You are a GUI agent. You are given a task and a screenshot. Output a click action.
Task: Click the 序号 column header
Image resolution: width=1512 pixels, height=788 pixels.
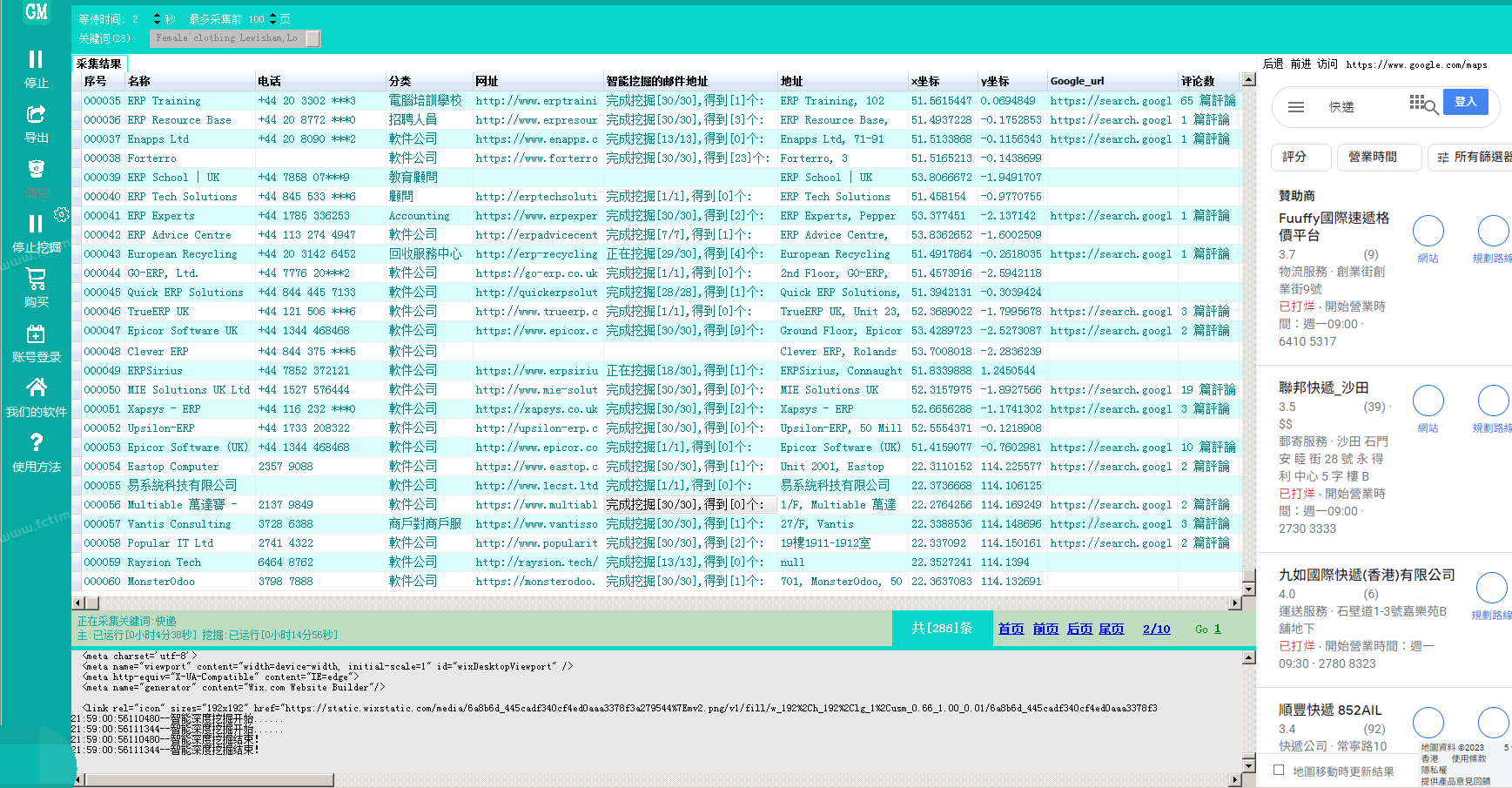pyautogui.click(x=103, y=81)
